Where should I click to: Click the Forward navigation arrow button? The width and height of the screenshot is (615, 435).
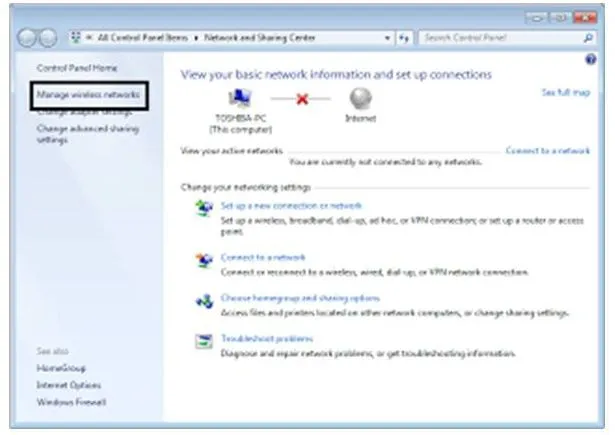47,38
